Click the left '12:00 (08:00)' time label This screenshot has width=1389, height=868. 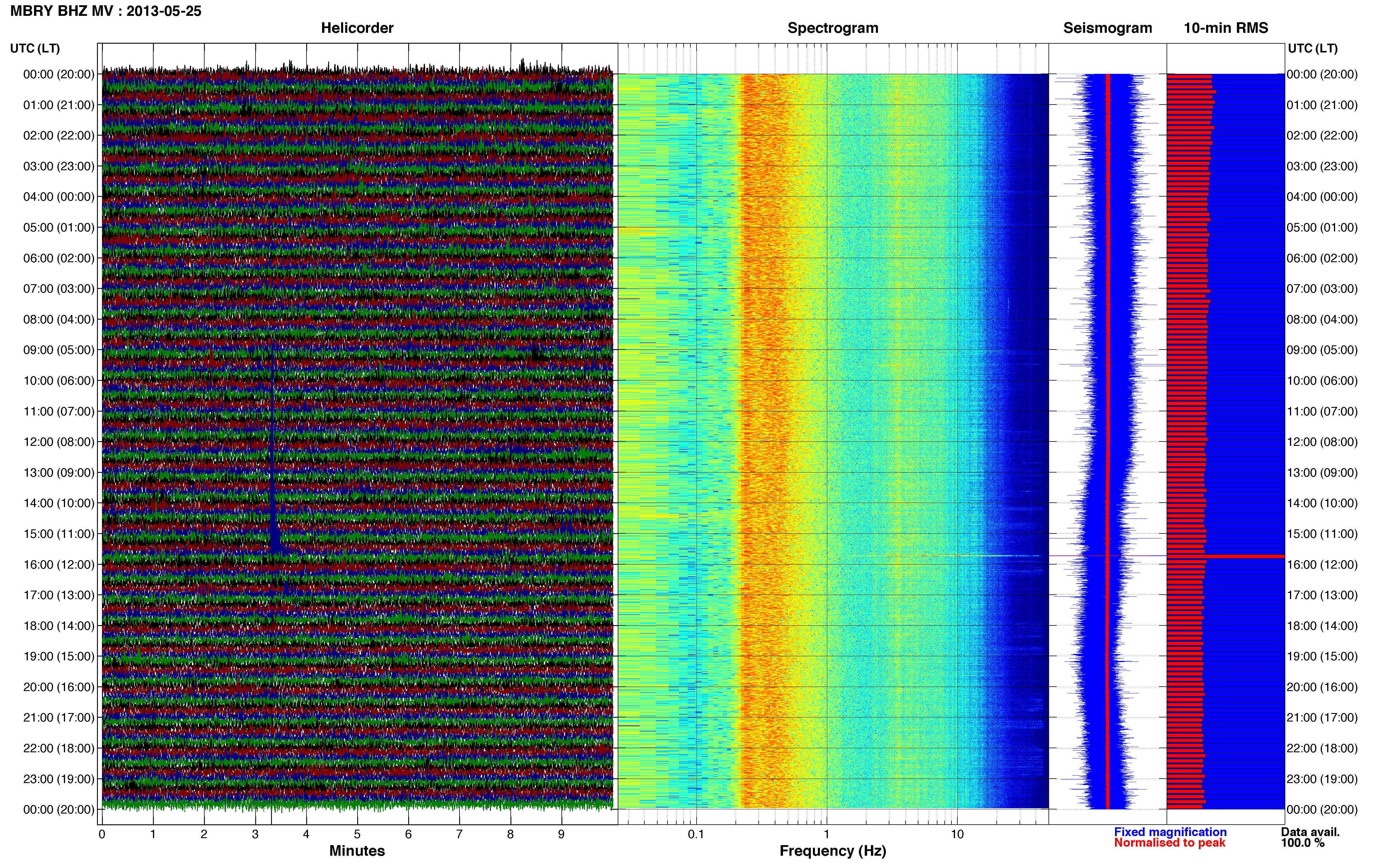(59, 442)
